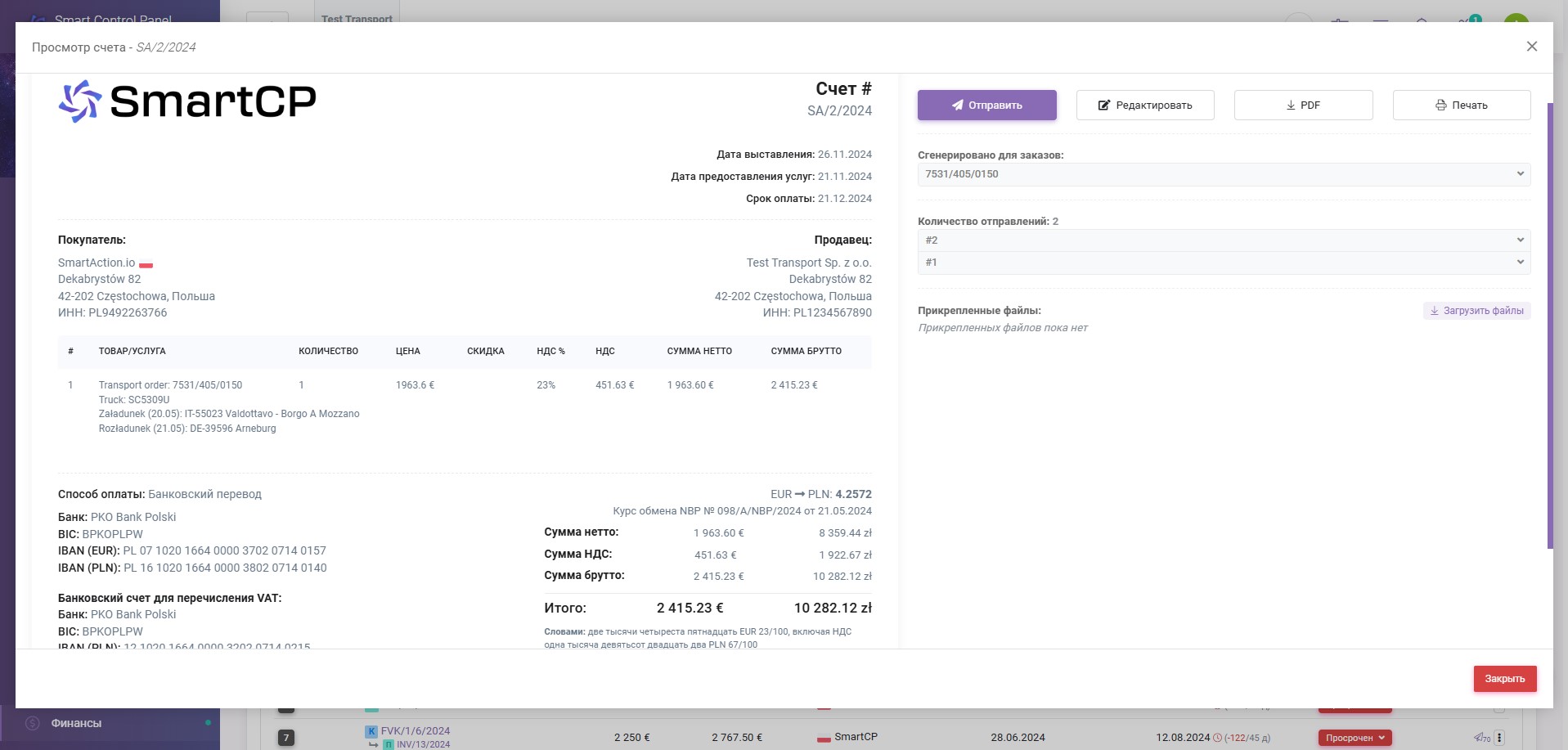
Task: Close the invoice view with Закрыть
Action: click(1505, 678)
